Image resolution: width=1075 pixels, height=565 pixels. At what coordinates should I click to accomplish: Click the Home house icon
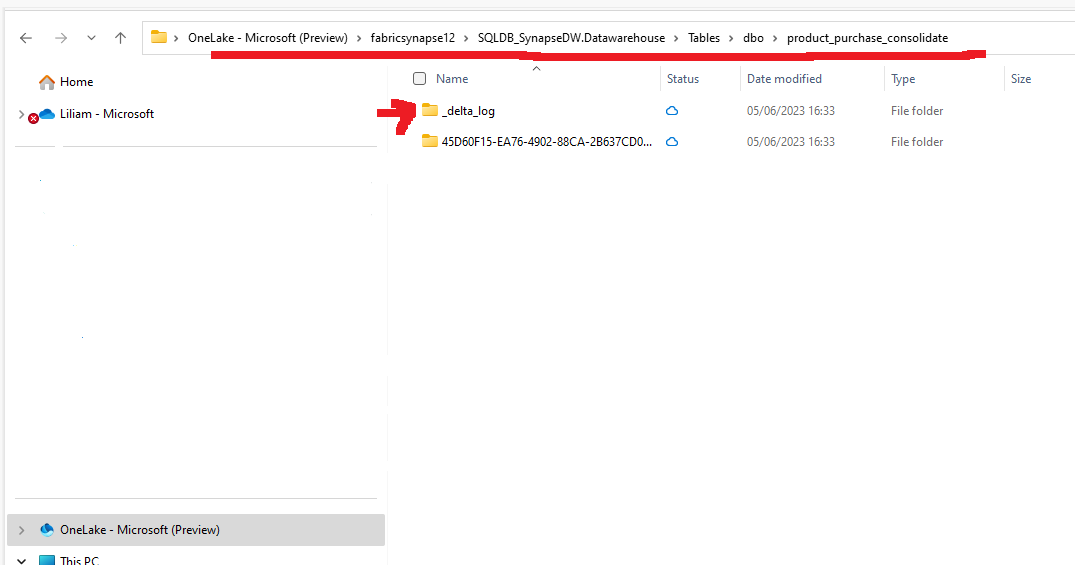tap(47, 82)
